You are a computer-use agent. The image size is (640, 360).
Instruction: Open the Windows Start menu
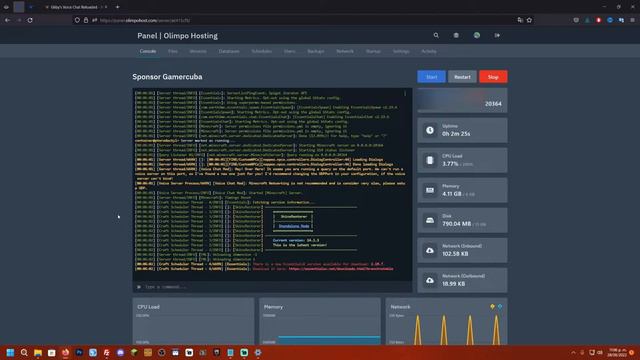coord(10,353)
